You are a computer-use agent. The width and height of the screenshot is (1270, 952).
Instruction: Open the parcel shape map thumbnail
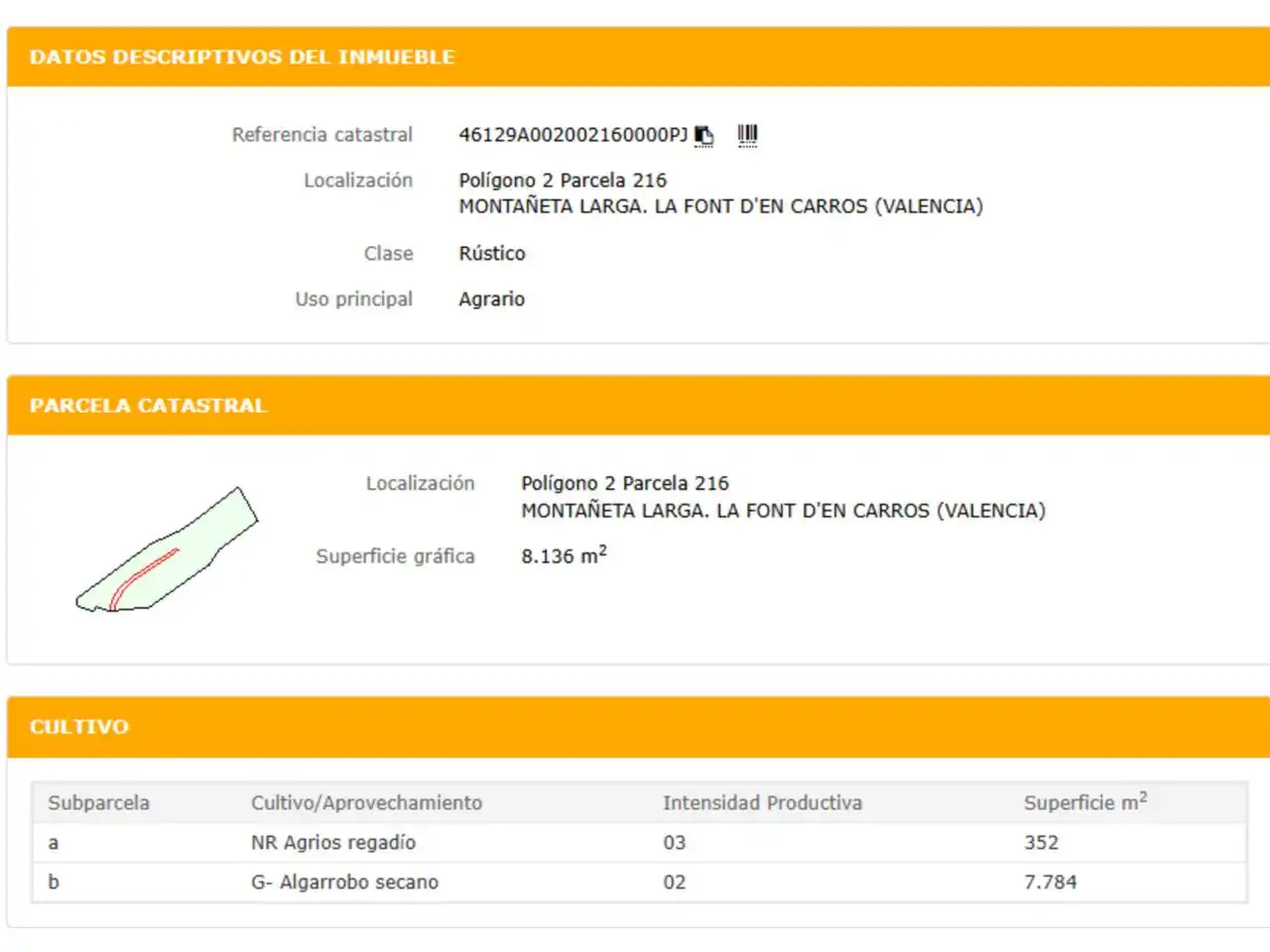[167, 549]
